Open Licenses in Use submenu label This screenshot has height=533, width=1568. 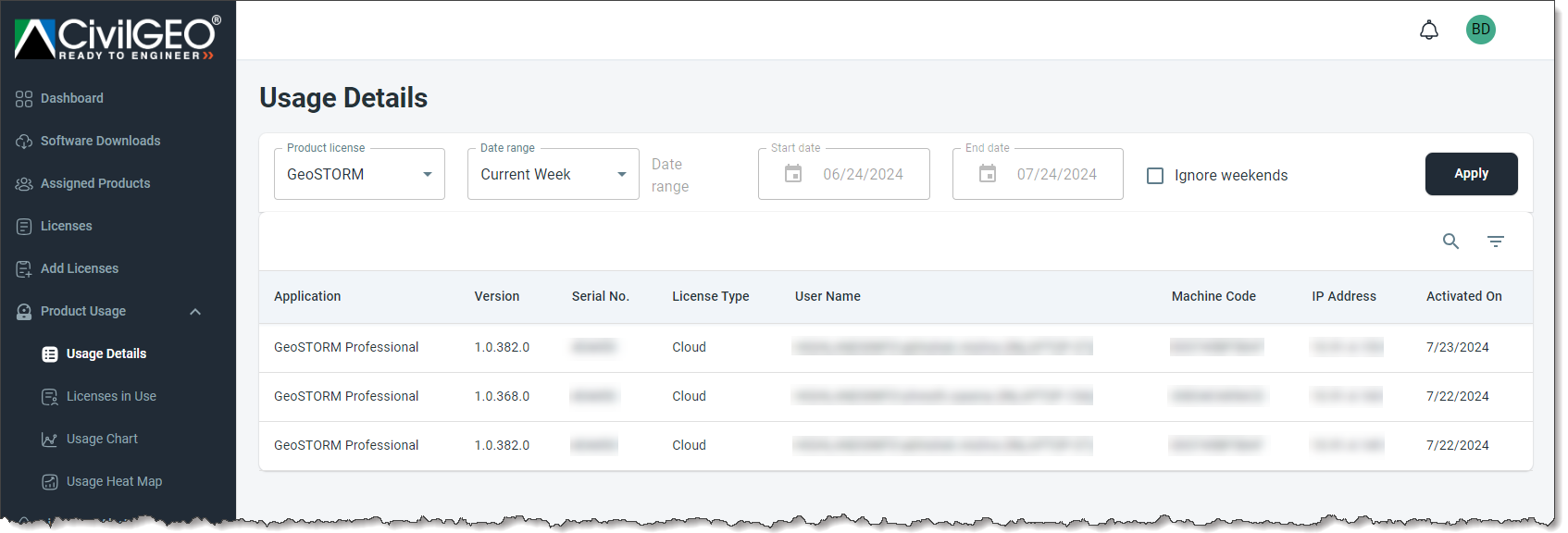(x=111, y=396)
